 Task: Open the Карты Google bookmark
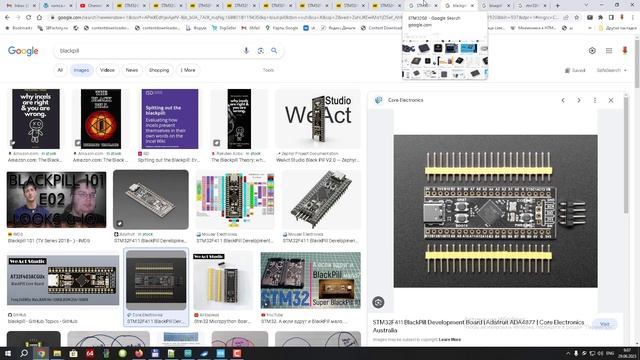pyautogui.click(x=282, y=28)
